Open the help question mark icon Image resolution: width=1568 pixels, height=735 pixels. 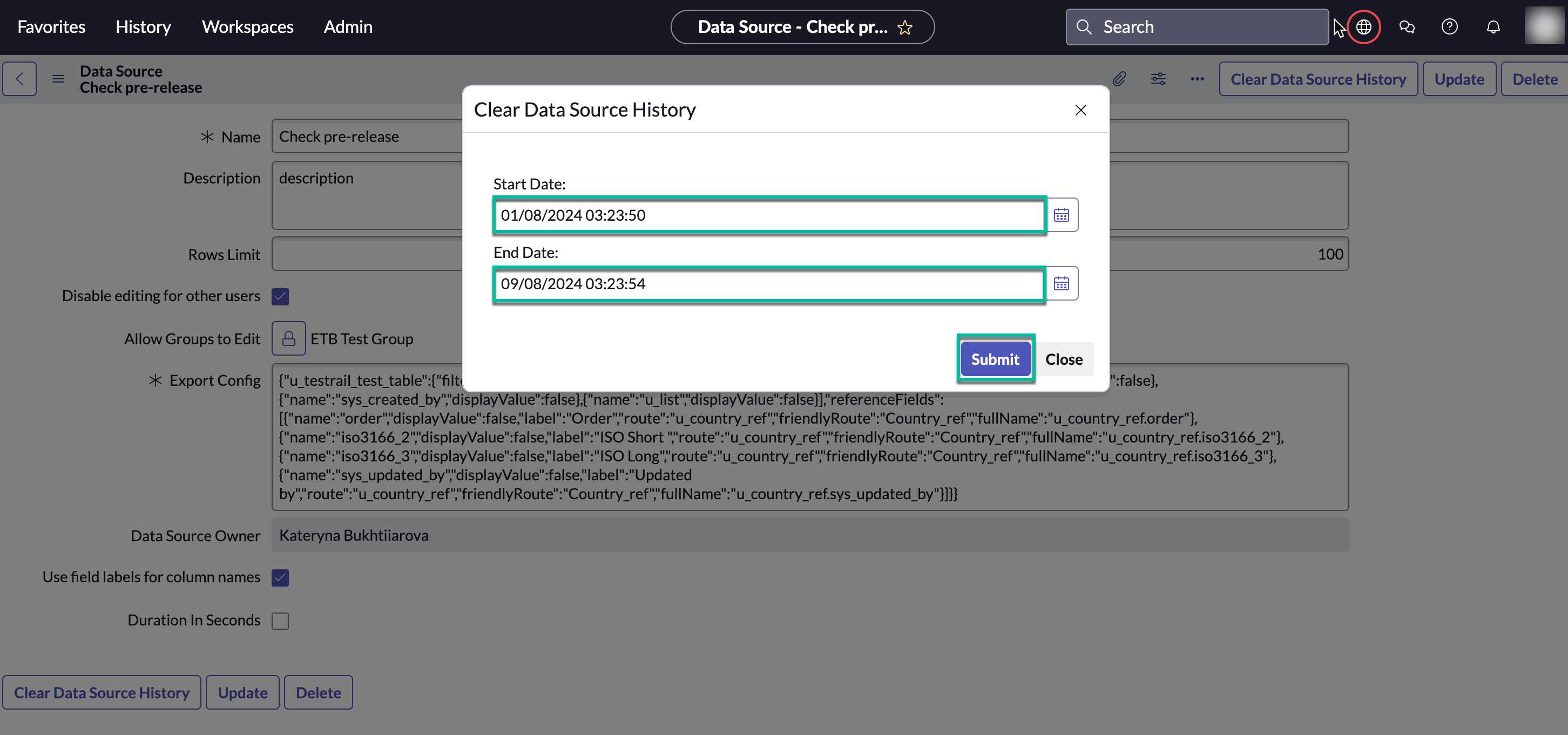(x=1450, y=27)
